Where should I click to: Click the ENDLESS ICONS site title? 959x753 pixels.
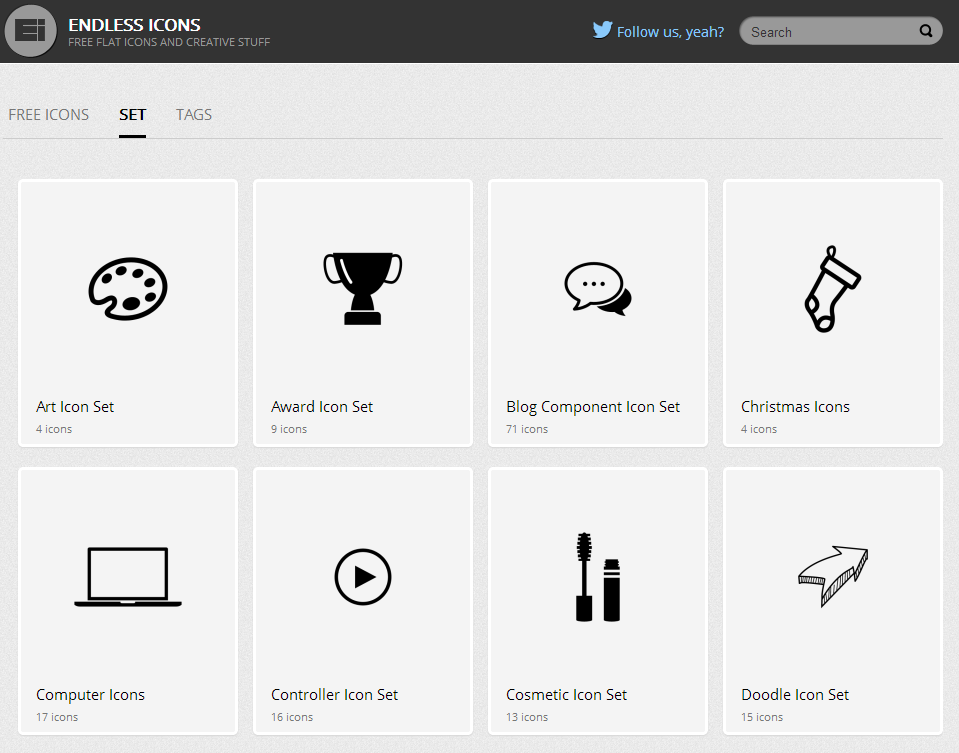pos(134,25)
